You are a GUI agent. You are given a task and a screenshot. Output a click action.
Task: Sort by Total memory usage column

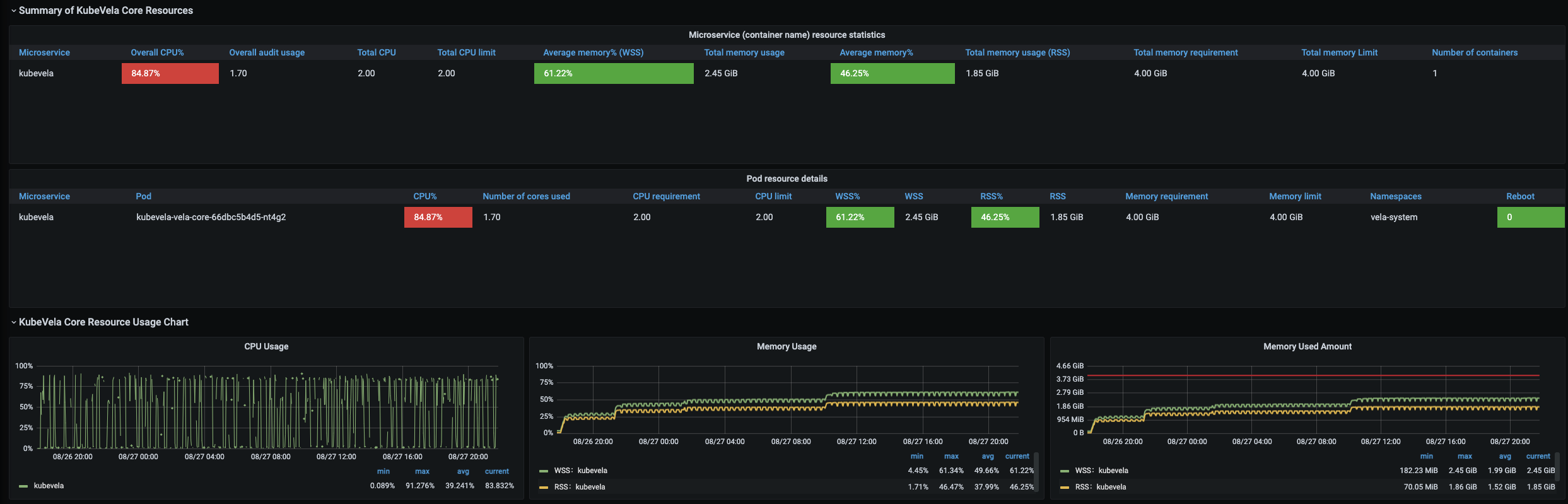click(744, 52)
